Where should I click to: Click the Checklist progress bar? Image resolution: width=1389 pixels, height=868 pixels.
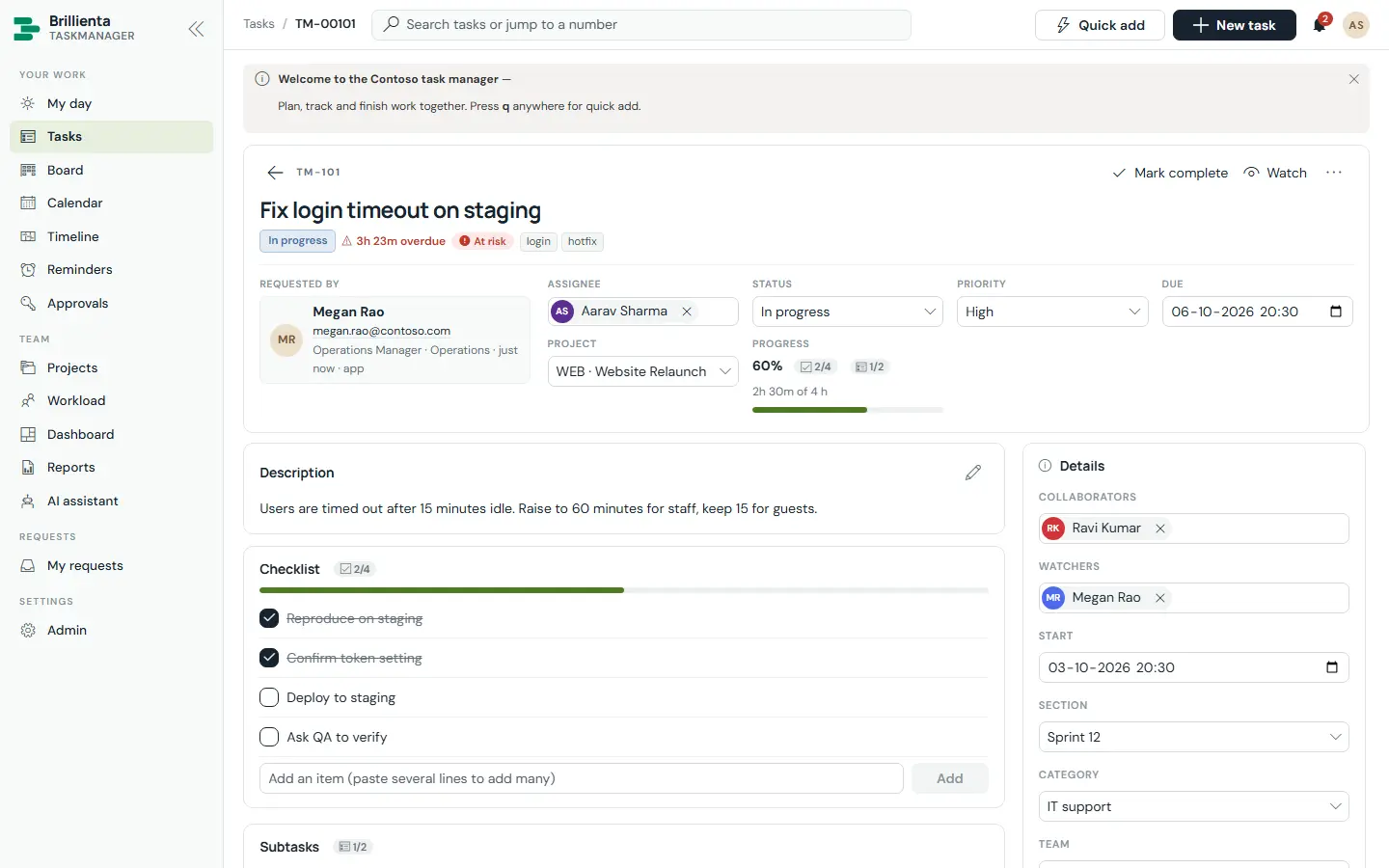pyautogui.click(x=624, y=590)
